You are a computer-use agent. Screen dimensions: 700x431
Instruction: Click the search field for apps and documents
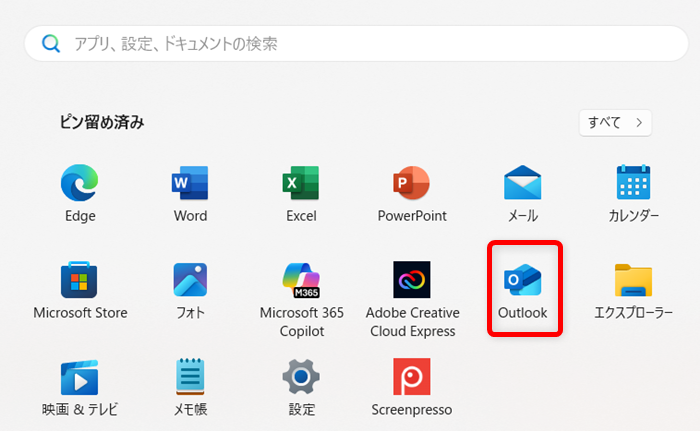tap(360, 44)
